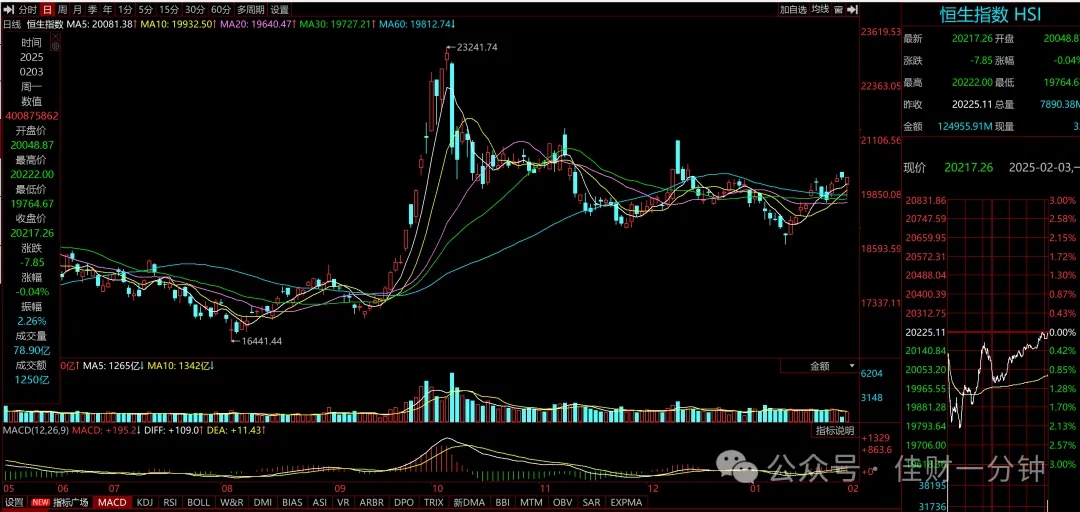Select the MACD indicator tab
This screenshot has height=512, width=1080.
(x=112, y=502)
